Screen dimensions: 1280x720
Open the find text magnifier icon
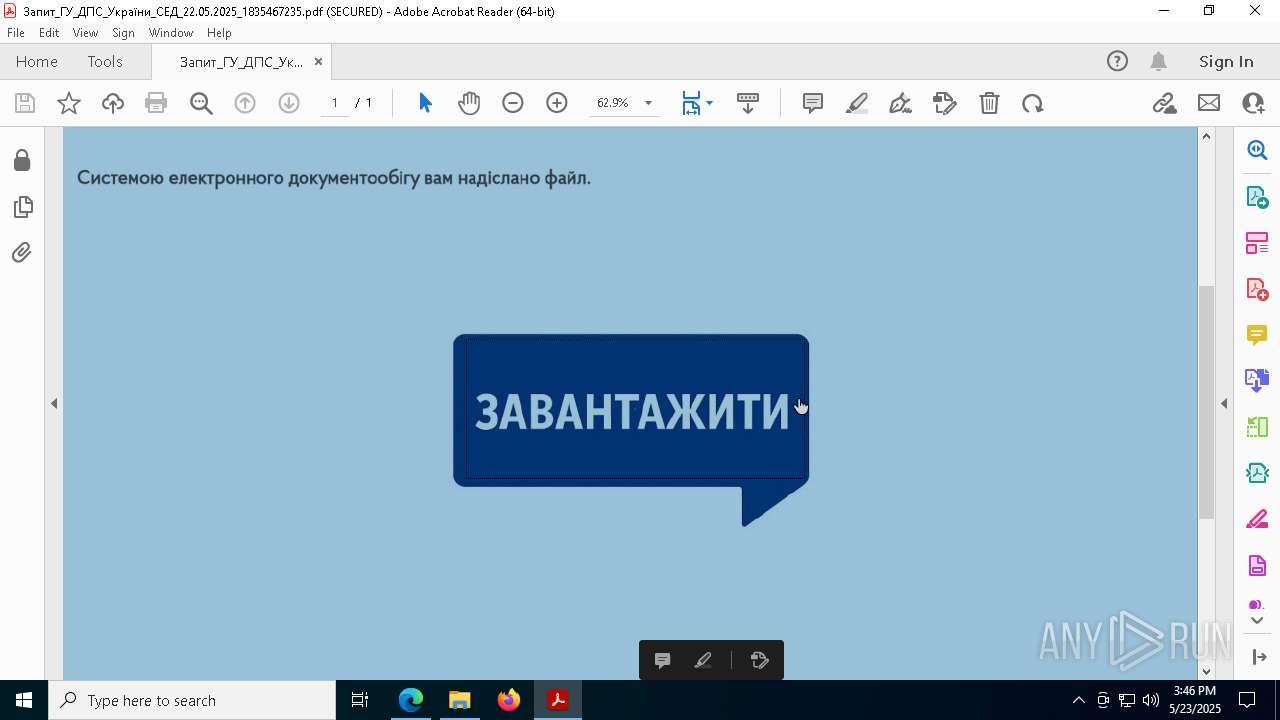tap(201, 103)
